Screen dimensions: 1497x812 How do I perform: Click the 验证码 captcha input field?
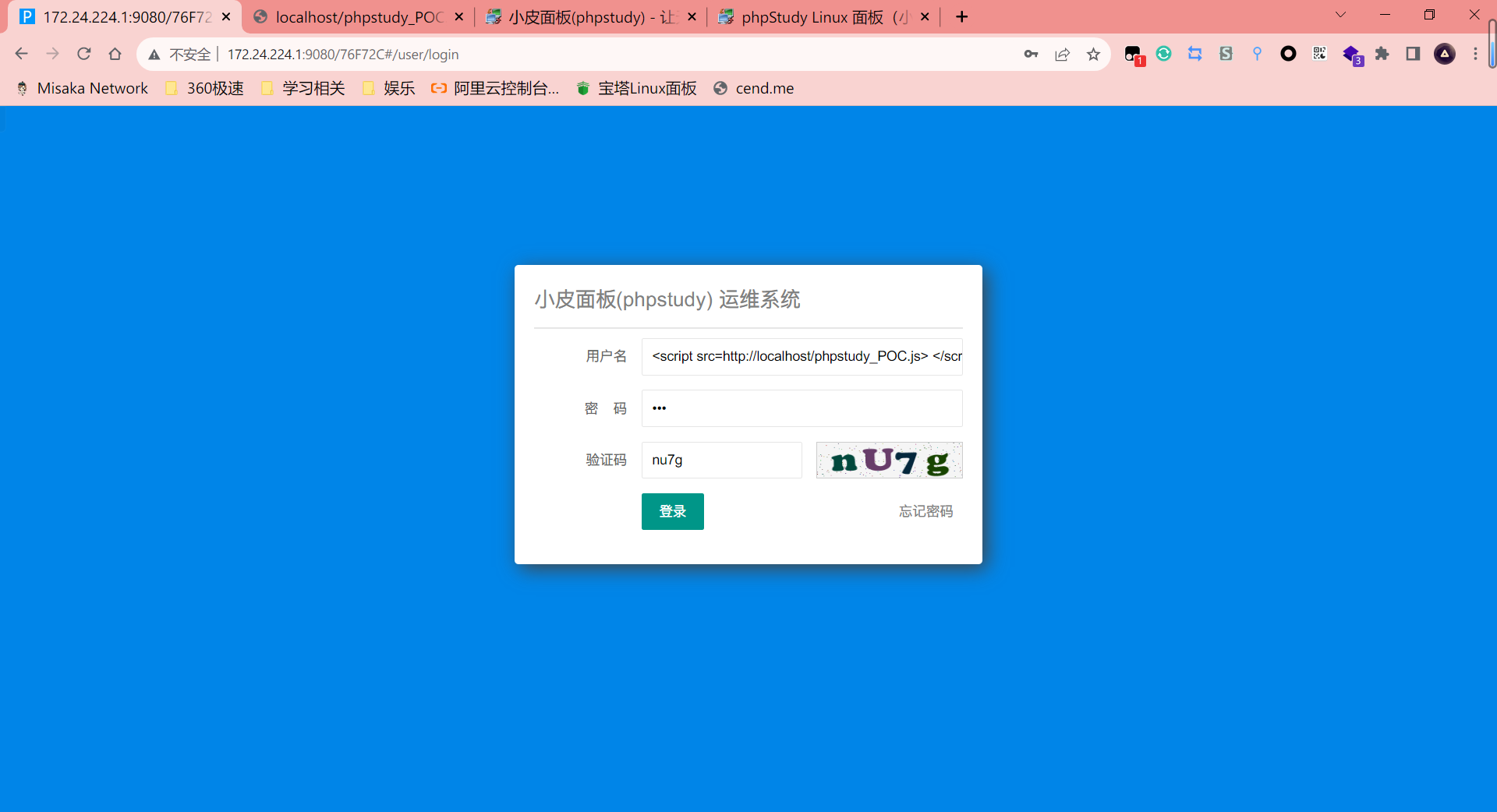click(721, 460)
